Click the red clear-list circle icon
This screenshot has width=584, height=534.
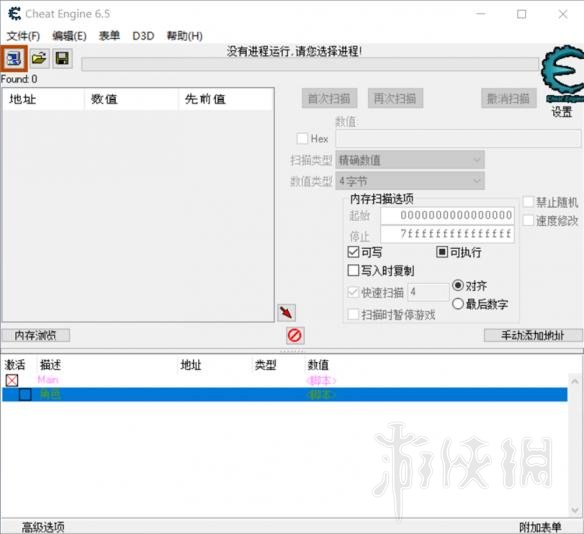[x=295, y=336]
